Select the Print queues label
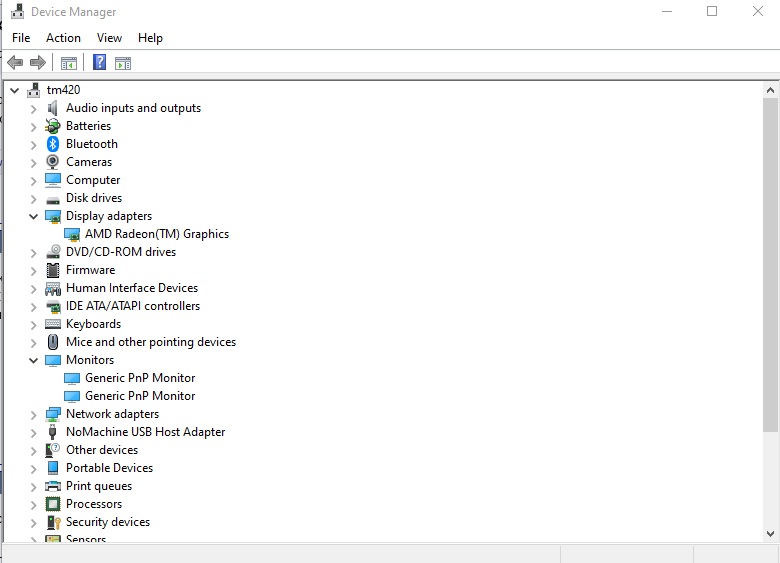Image resolution: width=780 pixels, height=563 pixels. (99, 486)
